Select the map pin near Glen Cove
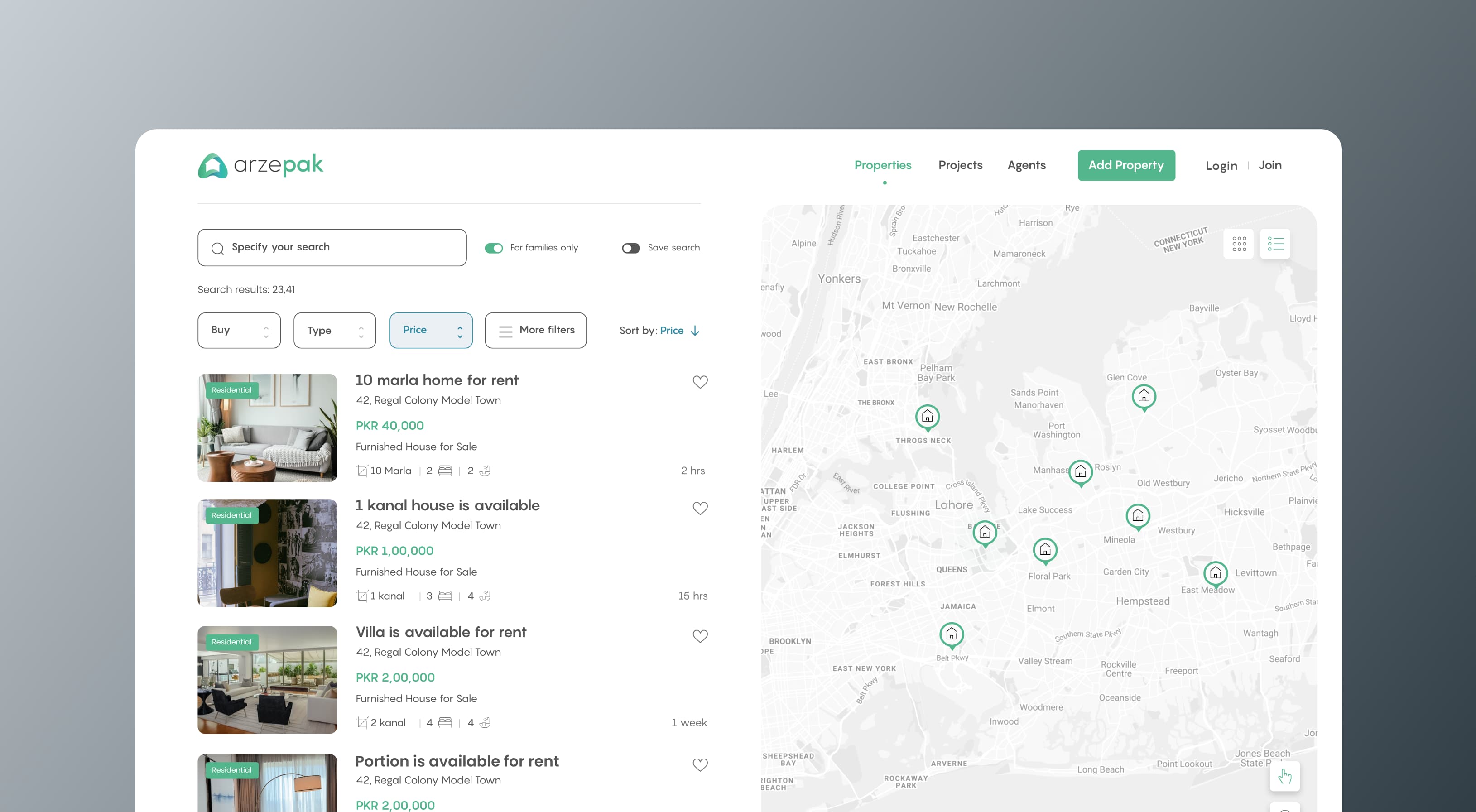 pos(1144,397)
